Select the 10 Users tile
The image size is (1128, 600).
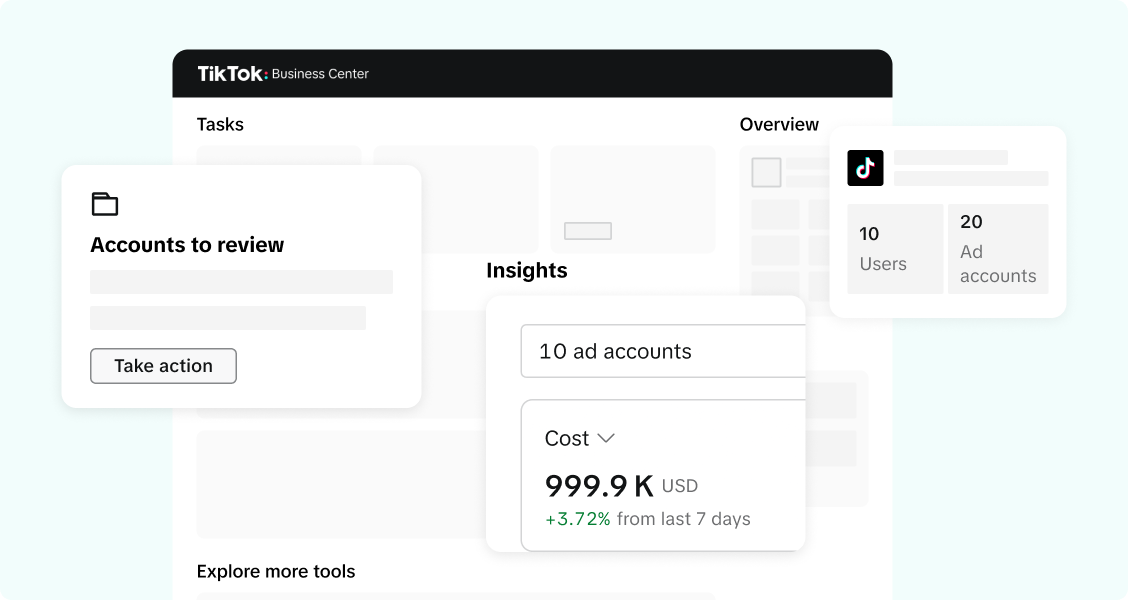tap(895, 249)
